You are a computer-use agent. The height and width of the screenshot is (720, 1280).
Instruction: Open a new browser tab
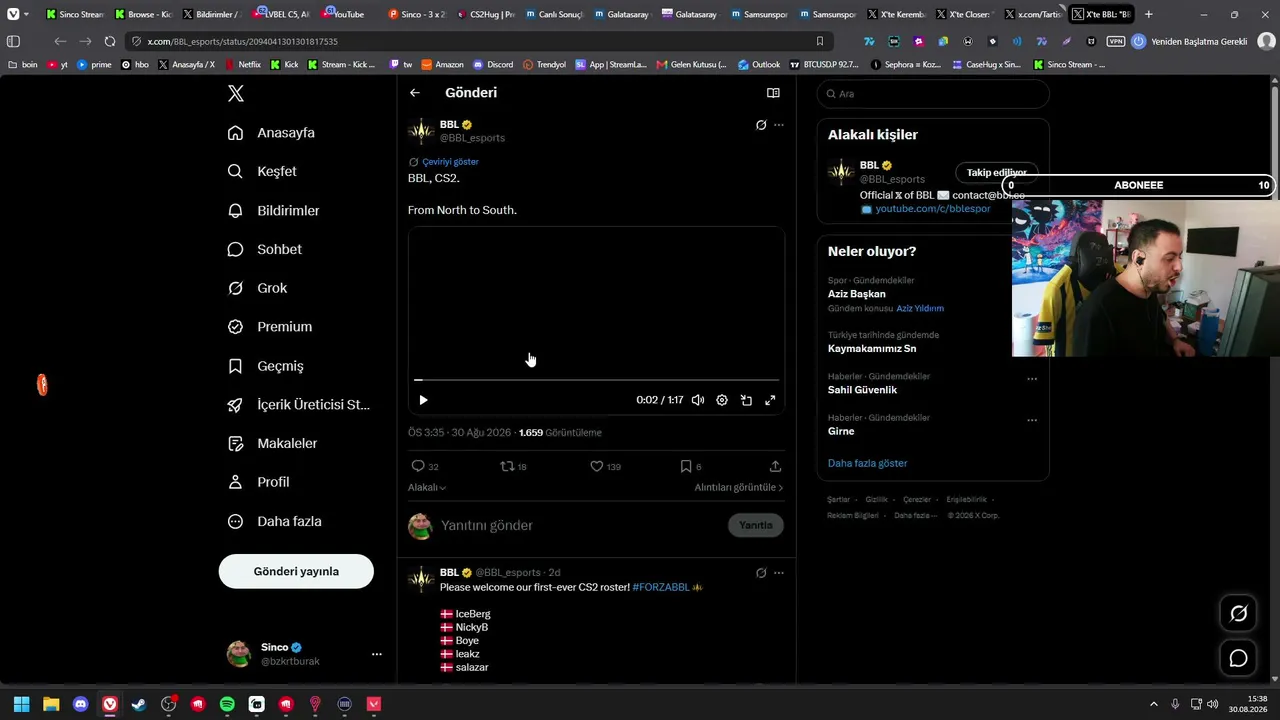point(1149,14)
